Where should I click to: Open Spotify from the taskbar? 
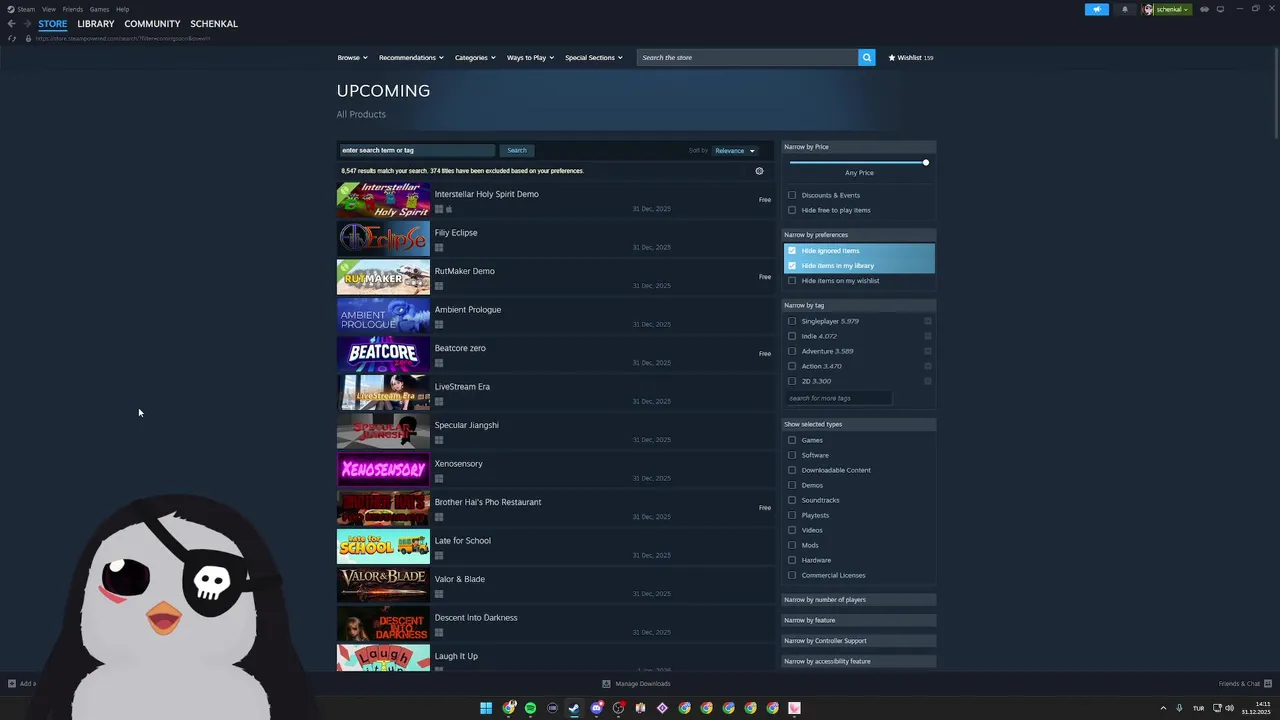[530, 708]
